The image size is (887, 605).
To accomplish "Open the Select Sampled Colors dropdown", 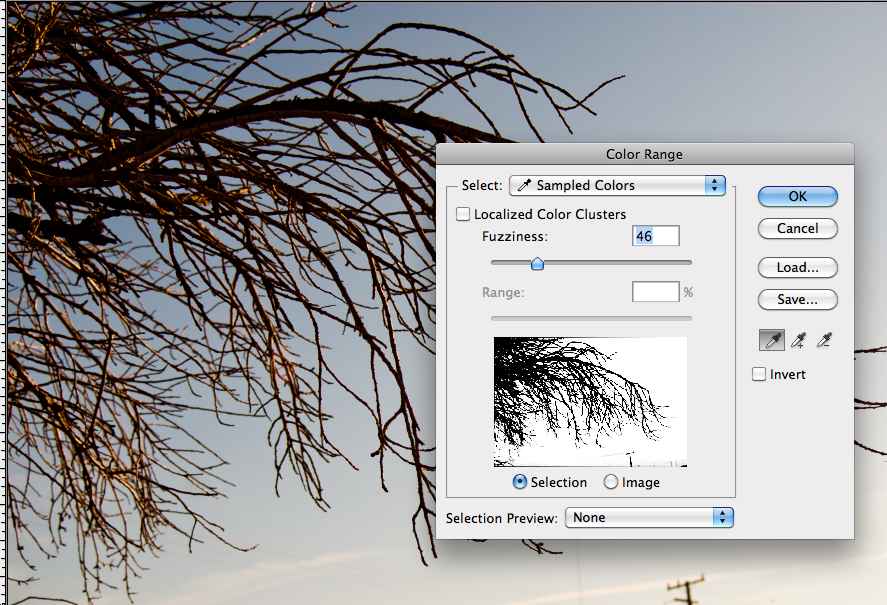I will pyautogui.click(x=617, y=185).
